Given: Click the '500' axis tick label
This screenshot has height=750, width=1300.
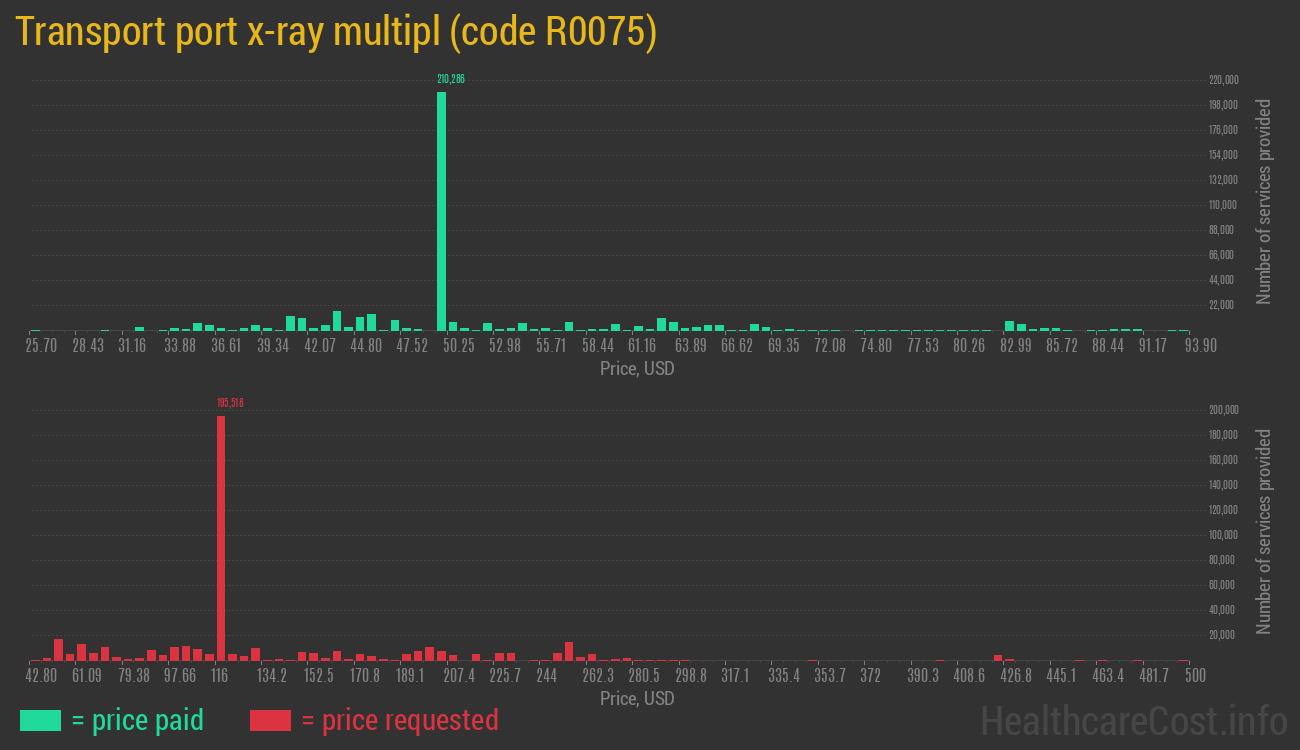Looking at the screenshot, I should coord(1194,675).
